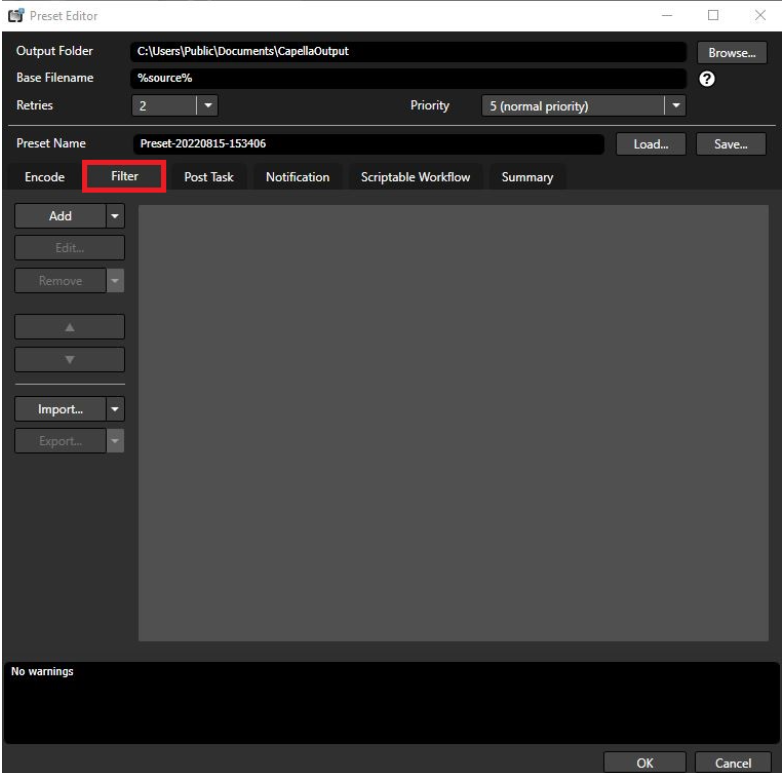Open the Priority dropdown arrow

[676, 106]
